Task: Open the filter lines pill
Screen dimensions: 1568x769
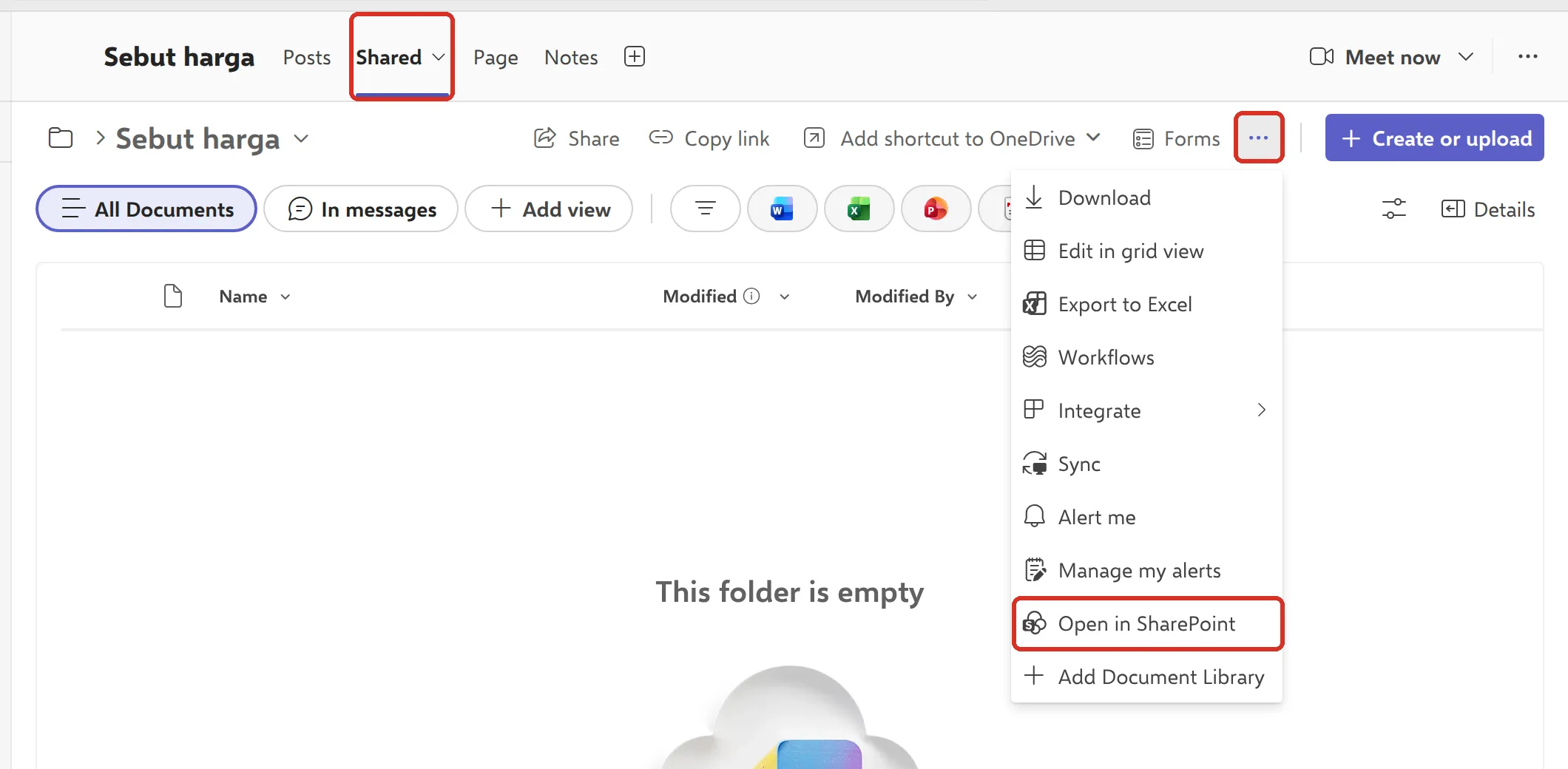Action: (x=706, y=209)
